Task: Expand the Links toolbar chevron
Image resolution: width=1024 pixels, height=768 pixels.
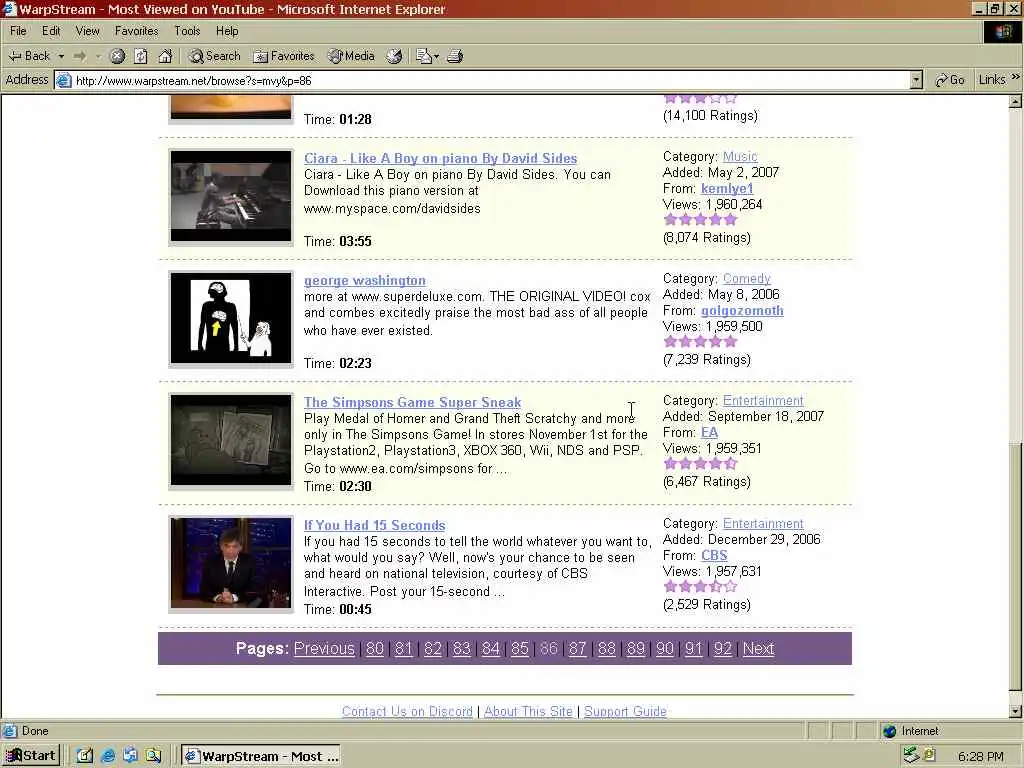Action: pos(1016,77)
